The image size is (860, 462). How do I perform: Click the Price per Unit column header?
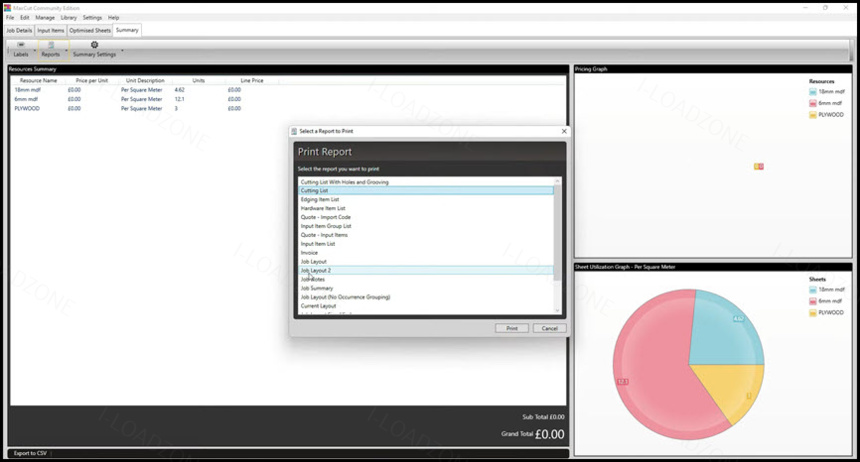point(92,80)
